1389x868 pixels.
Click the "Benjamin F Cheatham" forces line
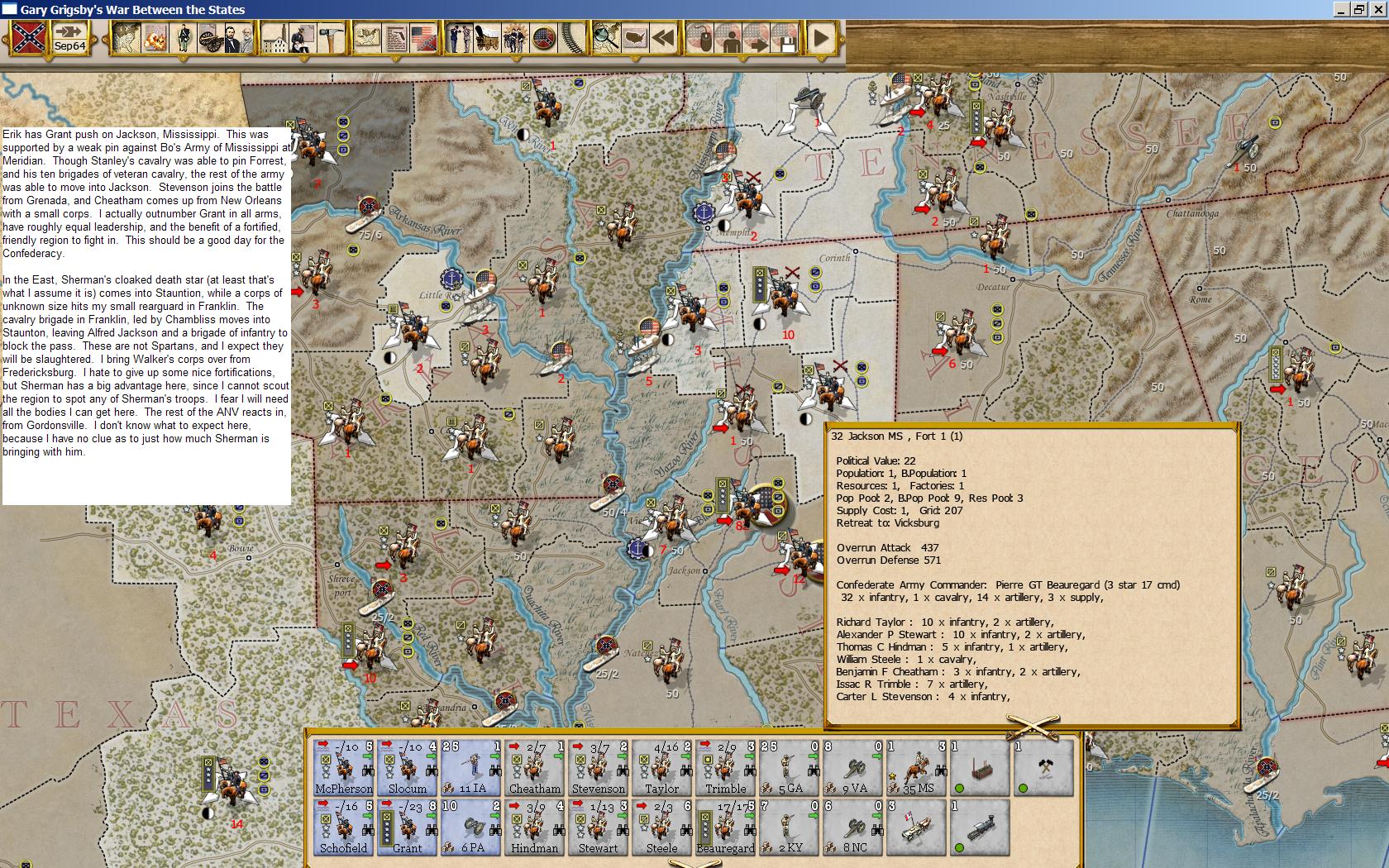click(x=957, y=672)
